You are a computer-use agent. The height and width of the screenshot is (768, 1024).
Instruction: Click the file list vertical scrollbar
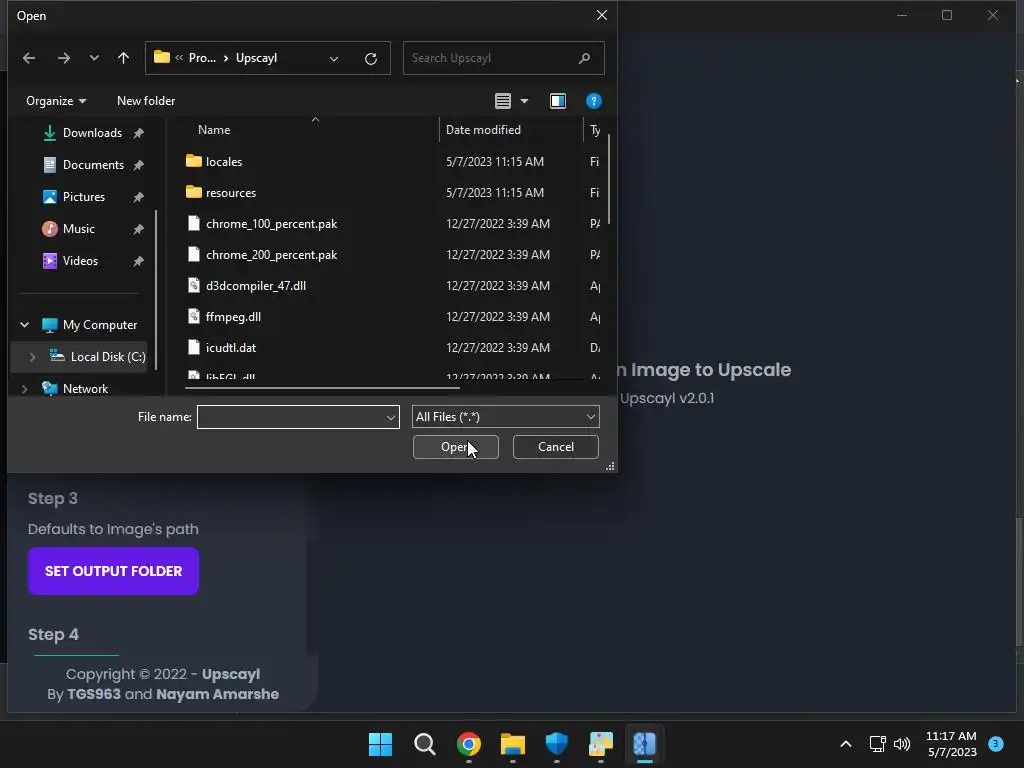point(609,180)
